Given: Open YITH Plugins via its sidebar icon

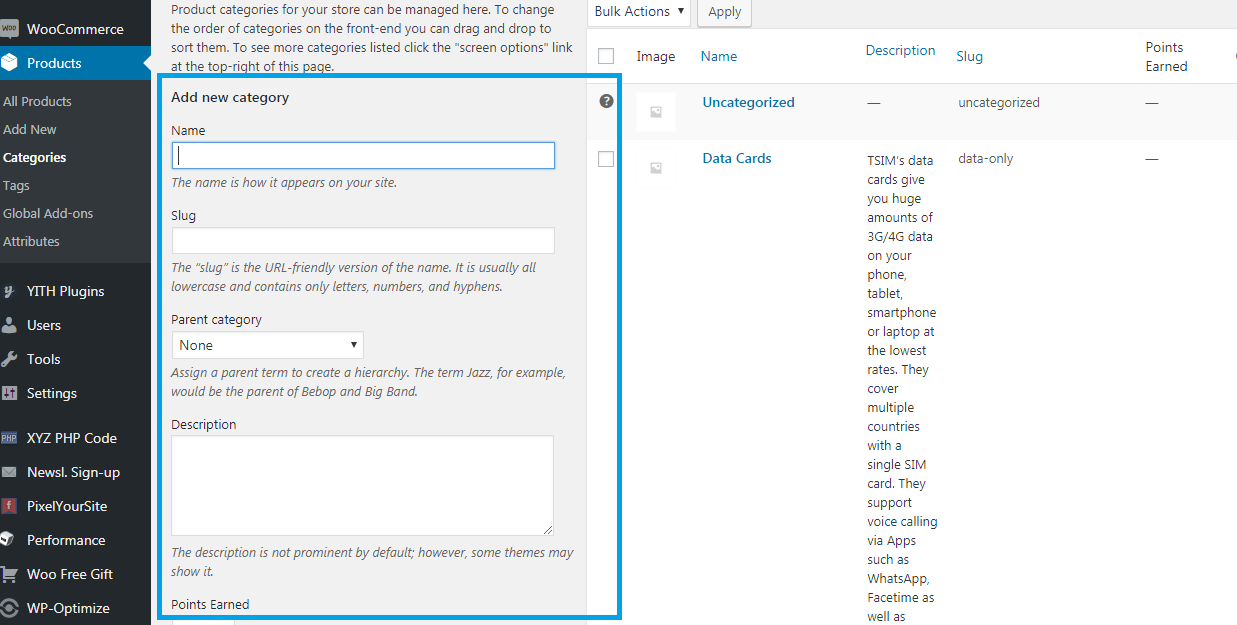Looking at the screenshot, I should pyautogui.click(x=9, y=291).
